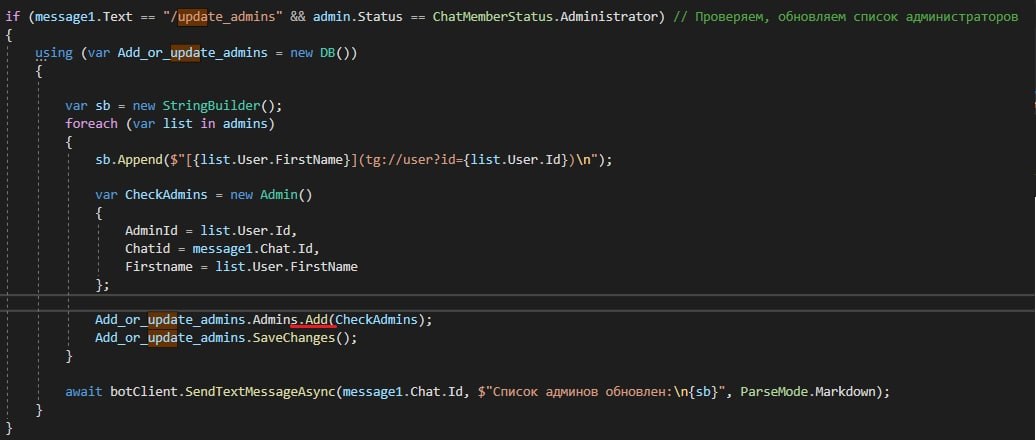Click the DB class name in the using statement
This screenshot has width=1036, height=440.
pos(328,53)
